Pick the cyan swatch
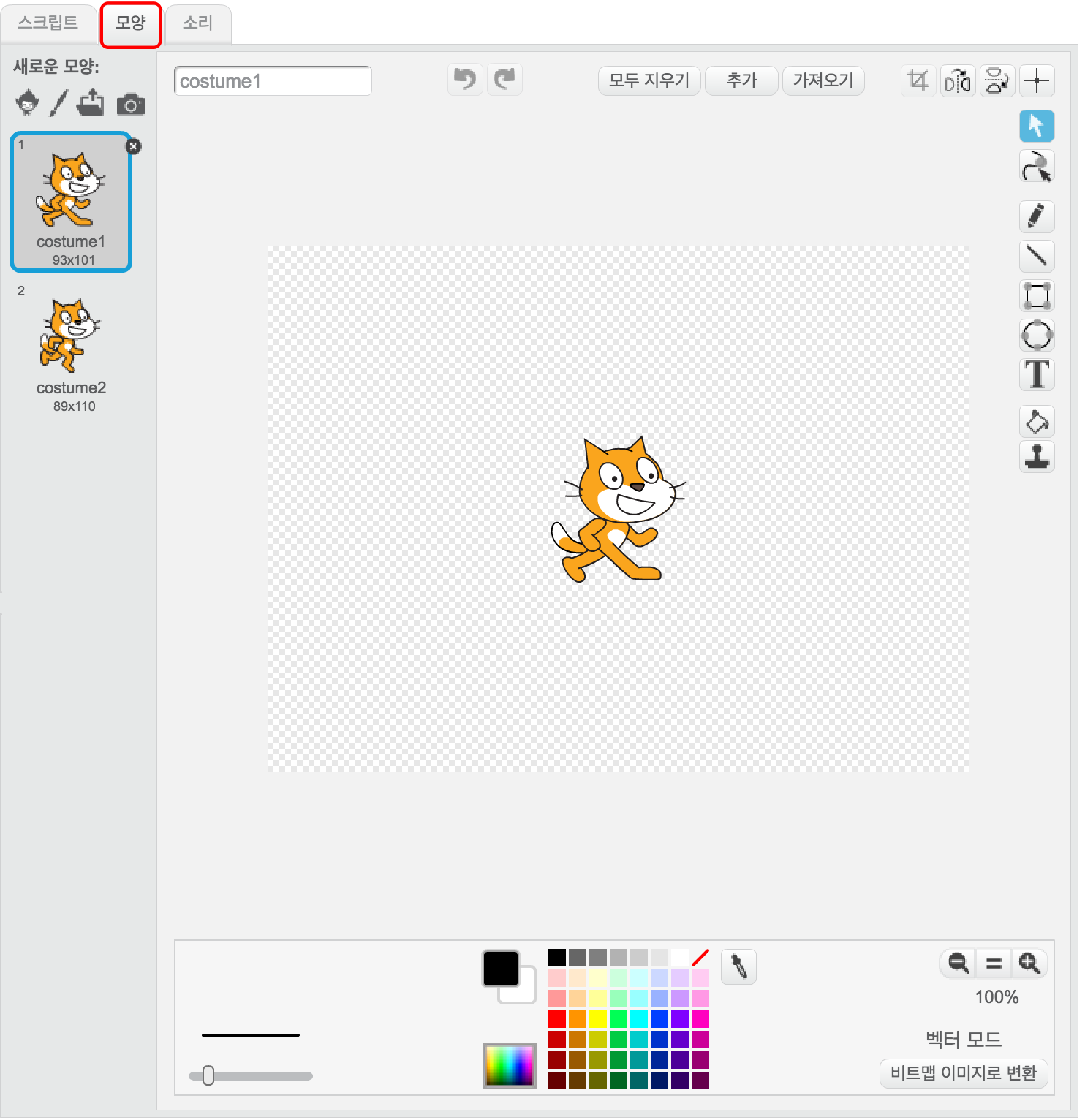1085x1120 pixels. [639, 1018]
